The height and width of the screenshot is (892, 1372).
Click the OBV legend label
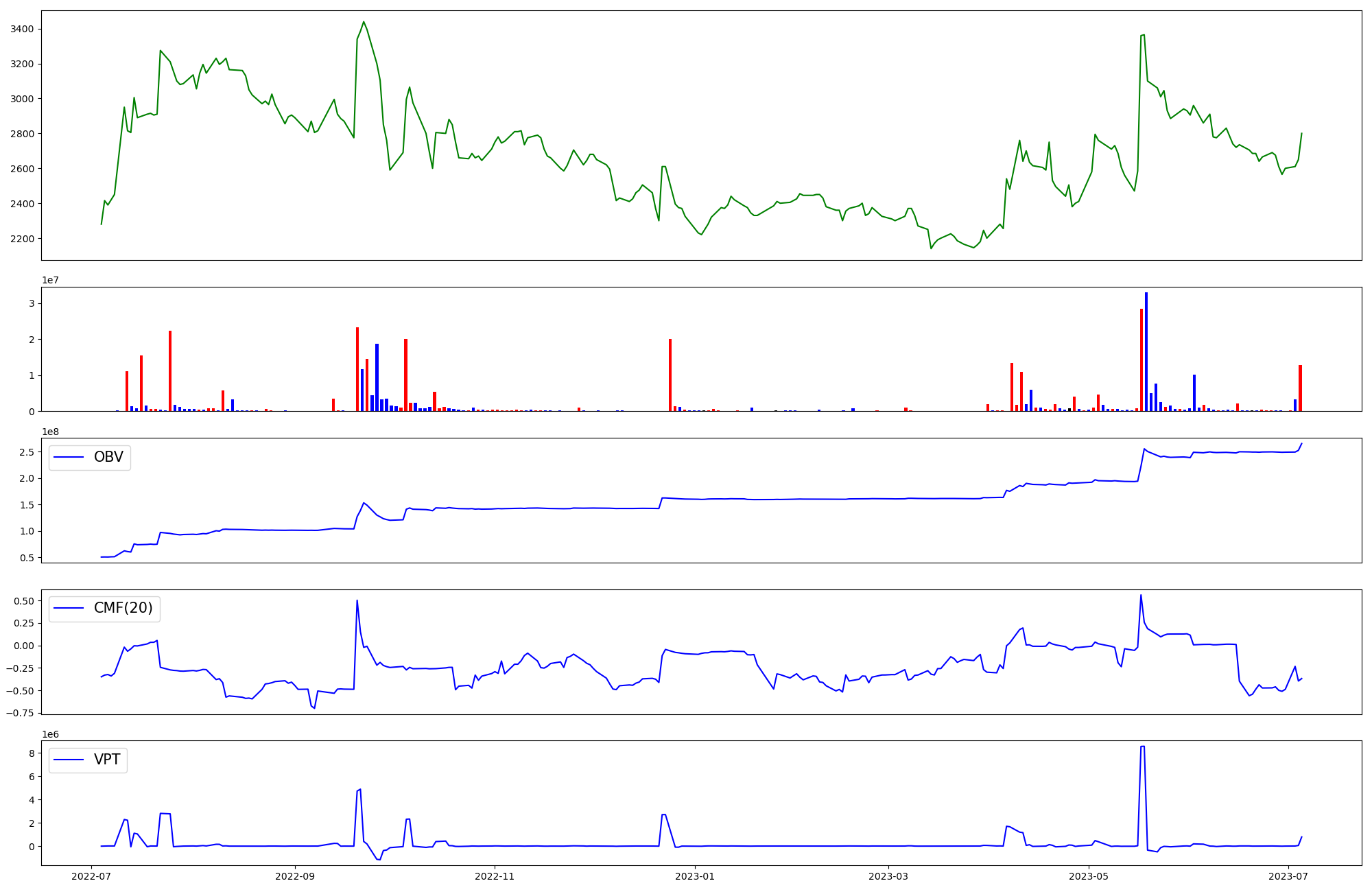coord(108,458)
